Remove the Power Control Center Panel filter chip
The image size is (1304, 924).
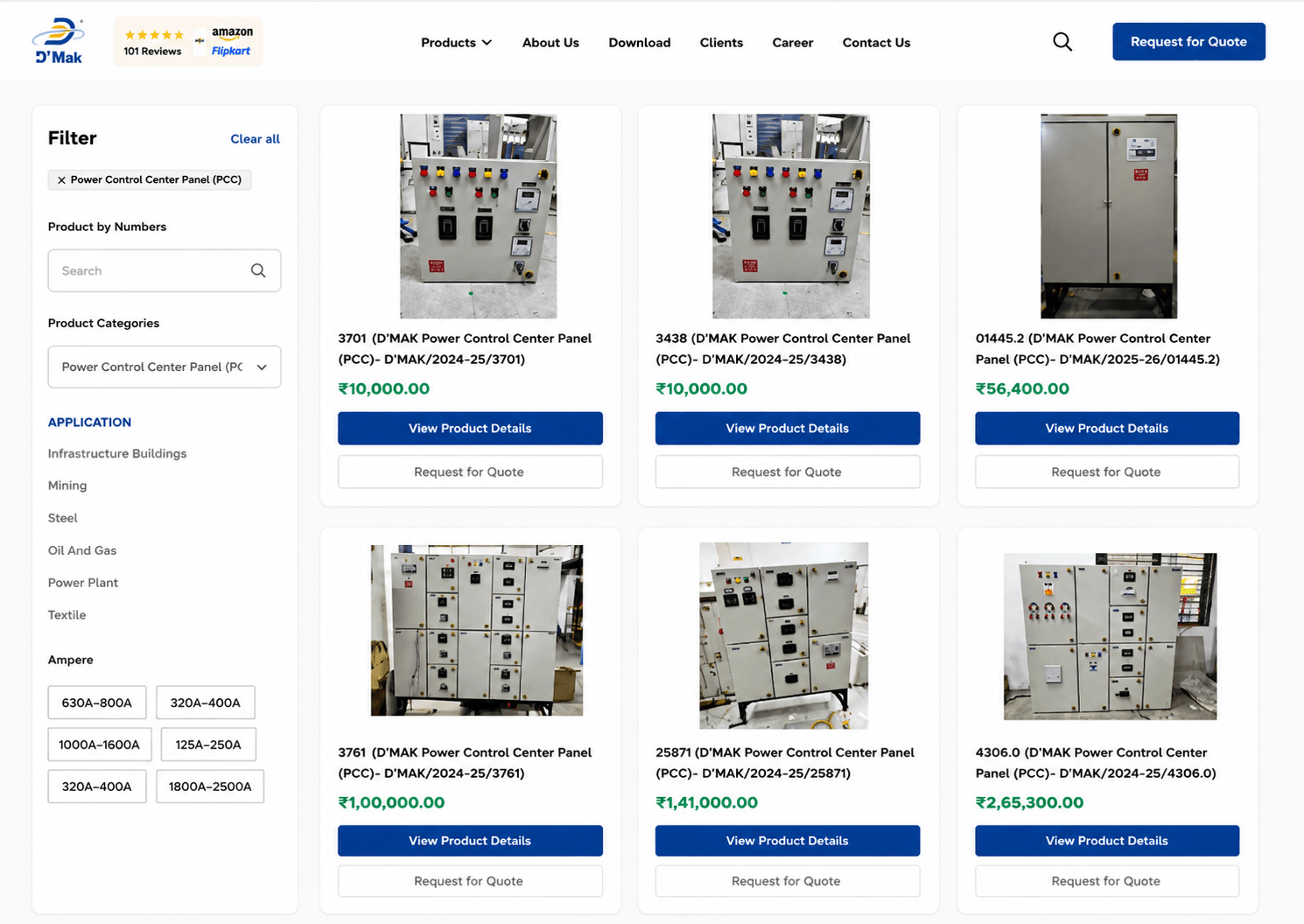coord(61,179)
